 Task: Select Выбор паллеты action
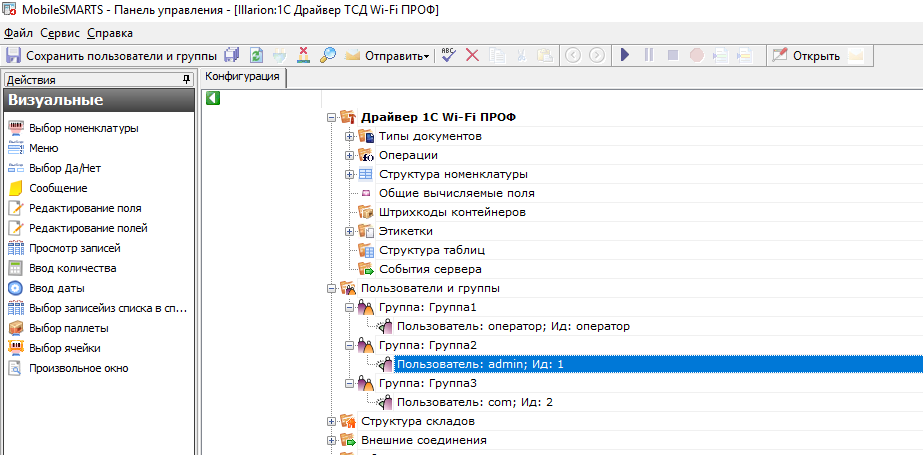pyautogui.click(x=68, y=328)
